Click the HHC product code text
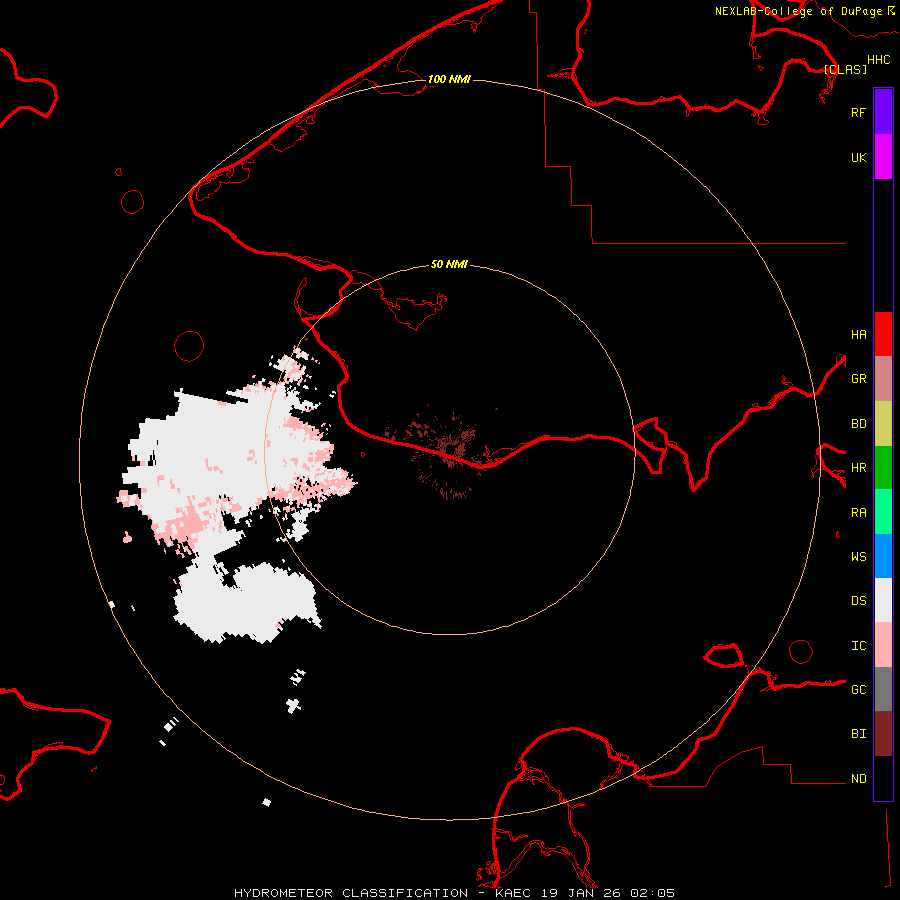900x900 pixels. [878, 60]
